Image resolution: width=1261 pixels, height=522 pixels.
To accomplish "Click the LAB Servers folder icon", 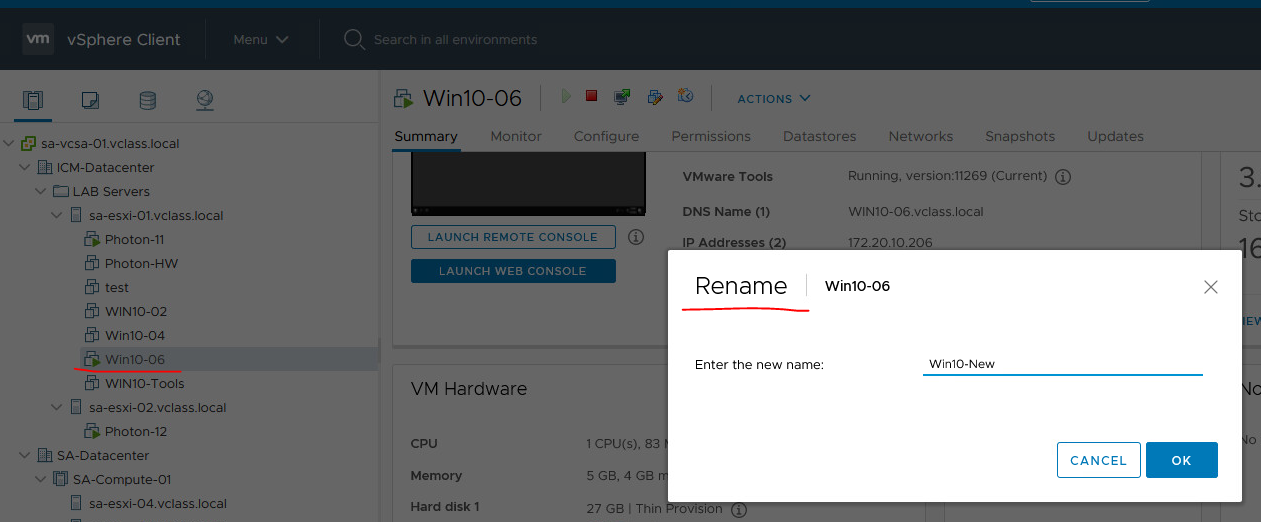I will [61, 191].
